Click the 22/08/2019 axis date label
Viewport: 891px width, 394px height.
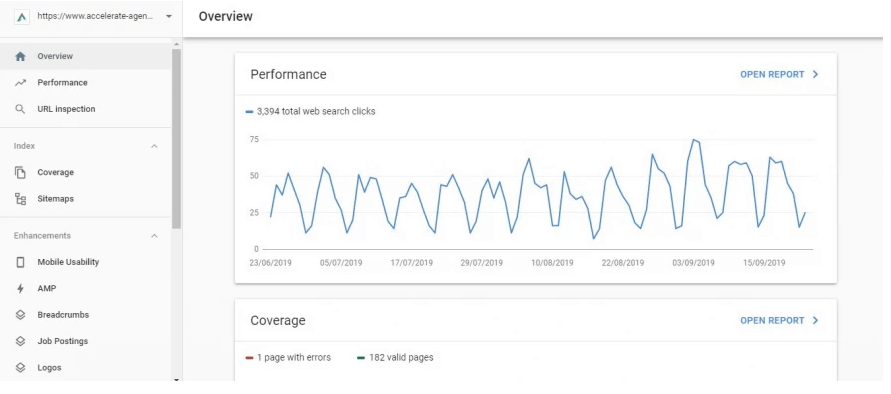(x=623, y=263)
